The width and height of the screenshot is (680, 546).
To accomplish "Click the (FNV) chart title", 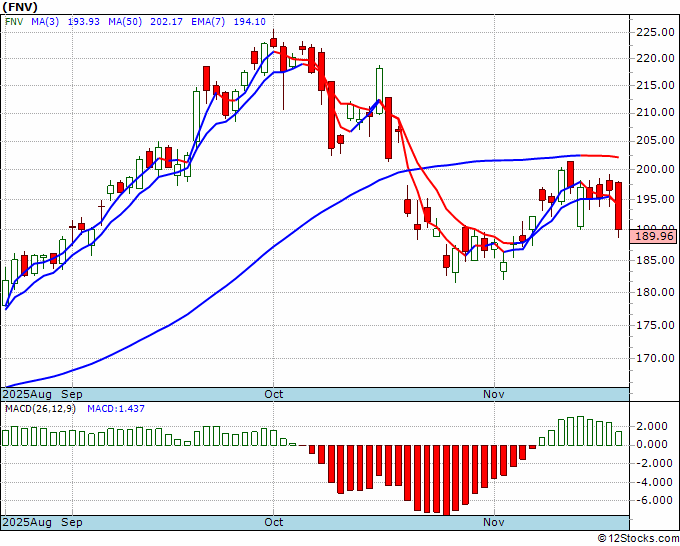I will (x=20, y=7).
